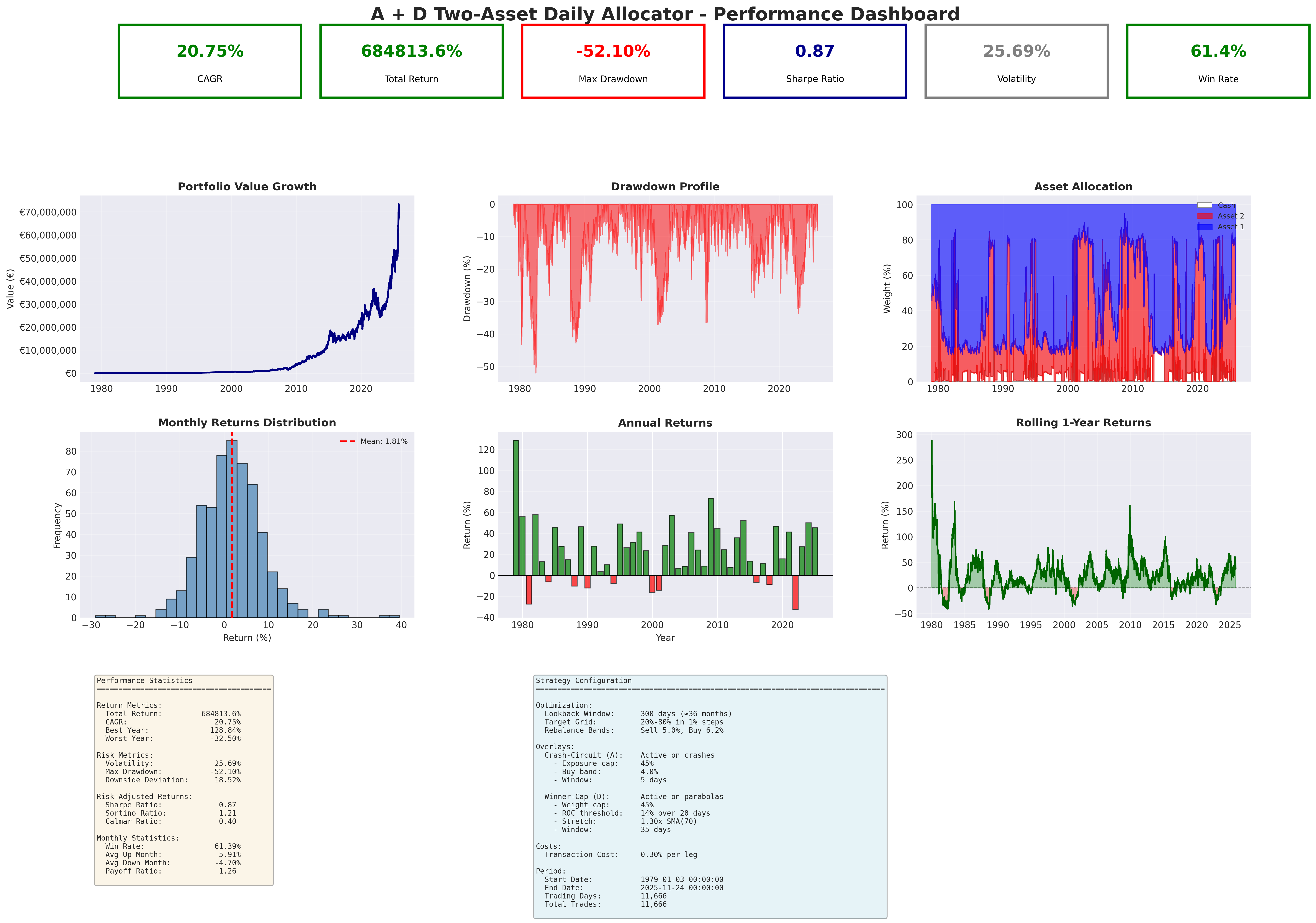Click the Frequency axis label

(57, 526)
